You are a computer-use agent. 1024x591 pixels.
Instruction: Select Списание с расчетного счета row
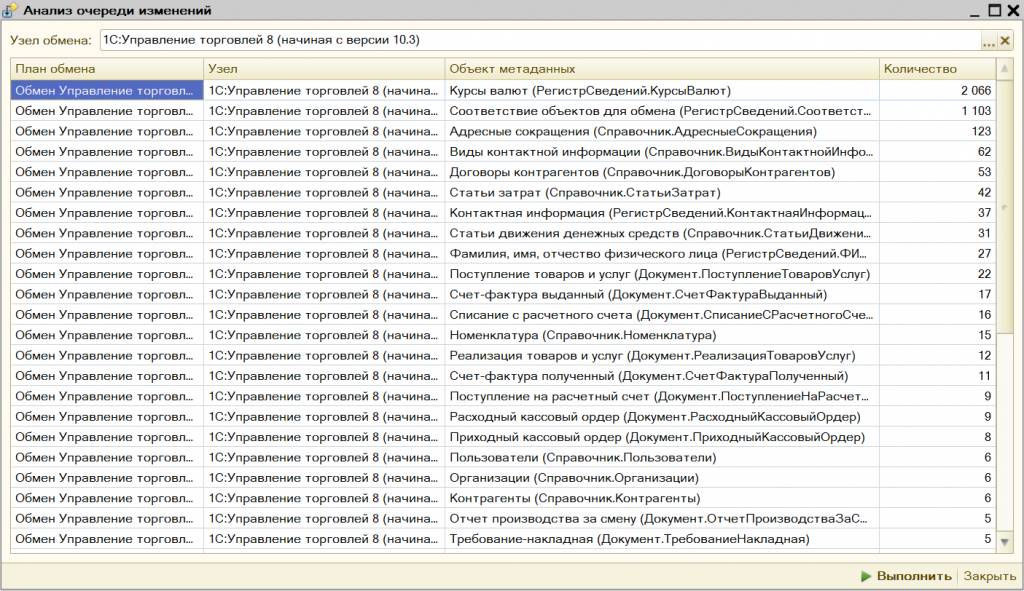coord(503,315)
